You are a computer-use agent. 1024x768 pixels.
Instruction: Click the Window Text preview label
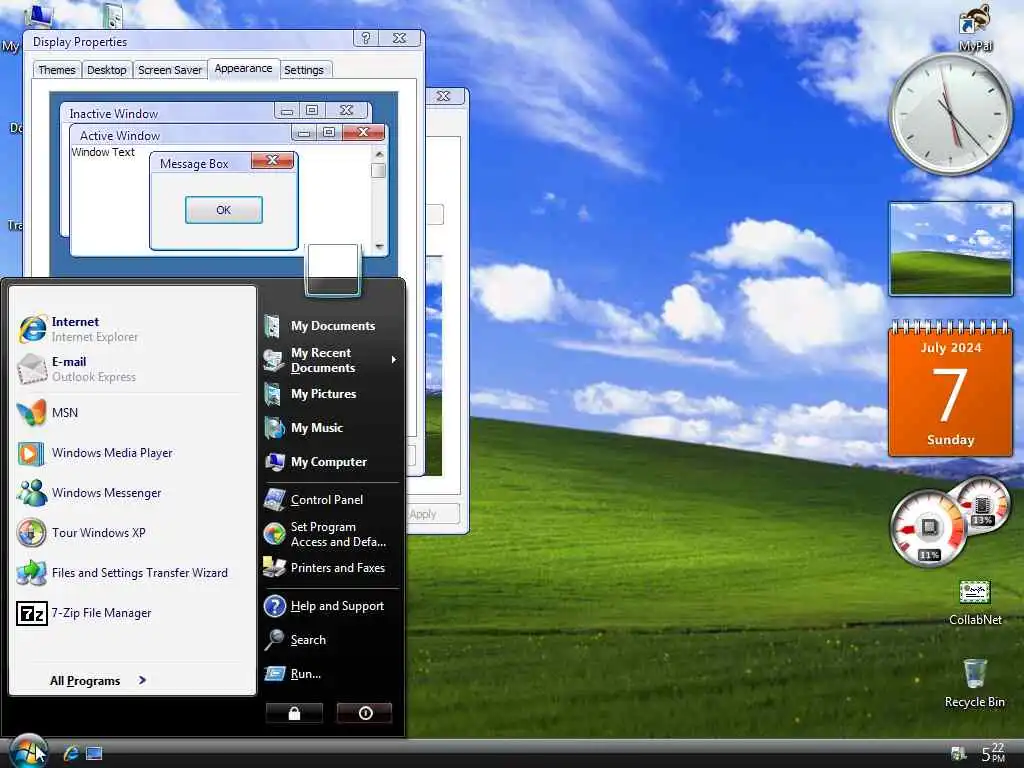pos(103,152)
